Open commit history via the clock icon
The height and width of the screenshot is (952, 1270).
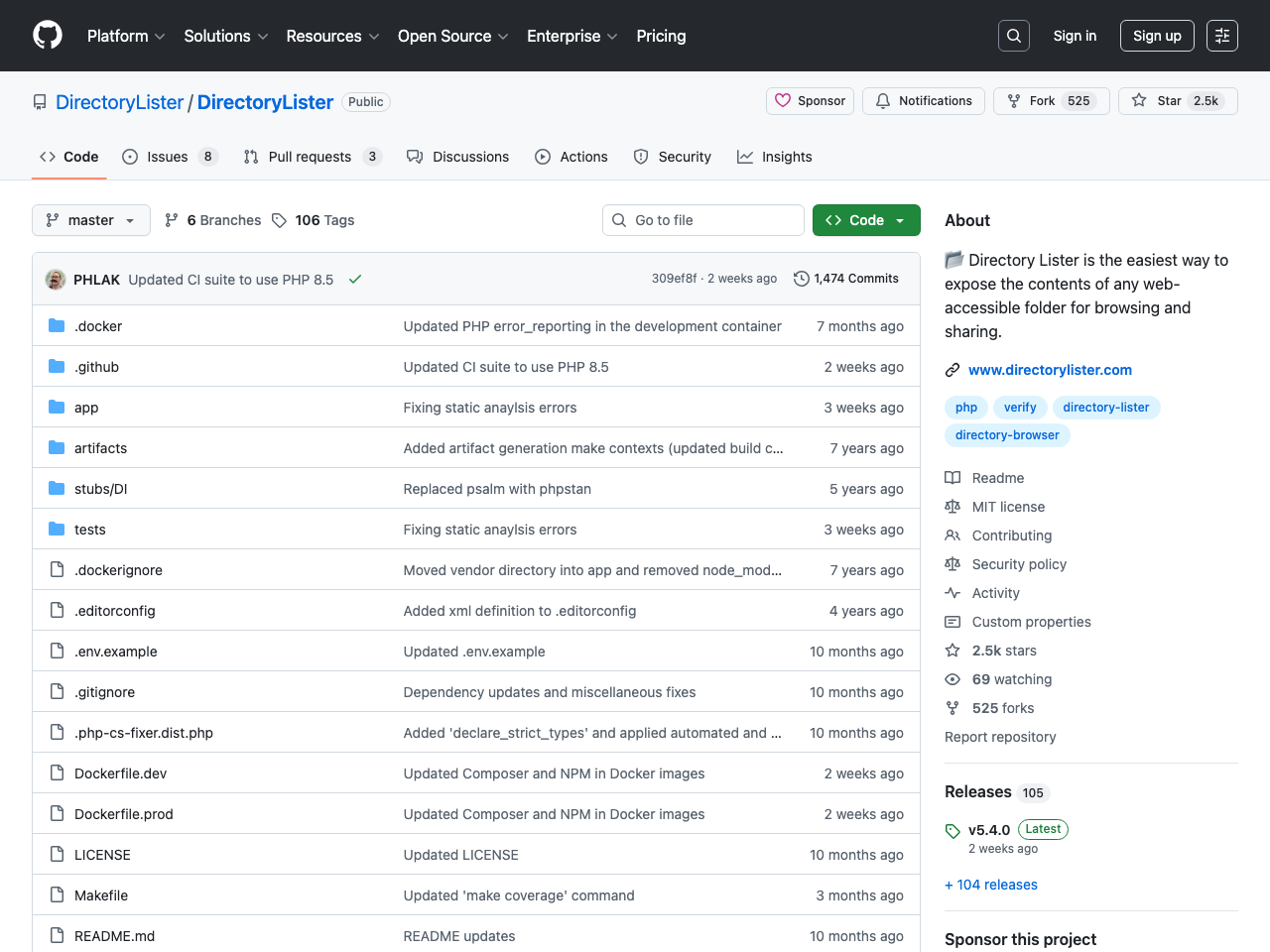coord(802,279)
